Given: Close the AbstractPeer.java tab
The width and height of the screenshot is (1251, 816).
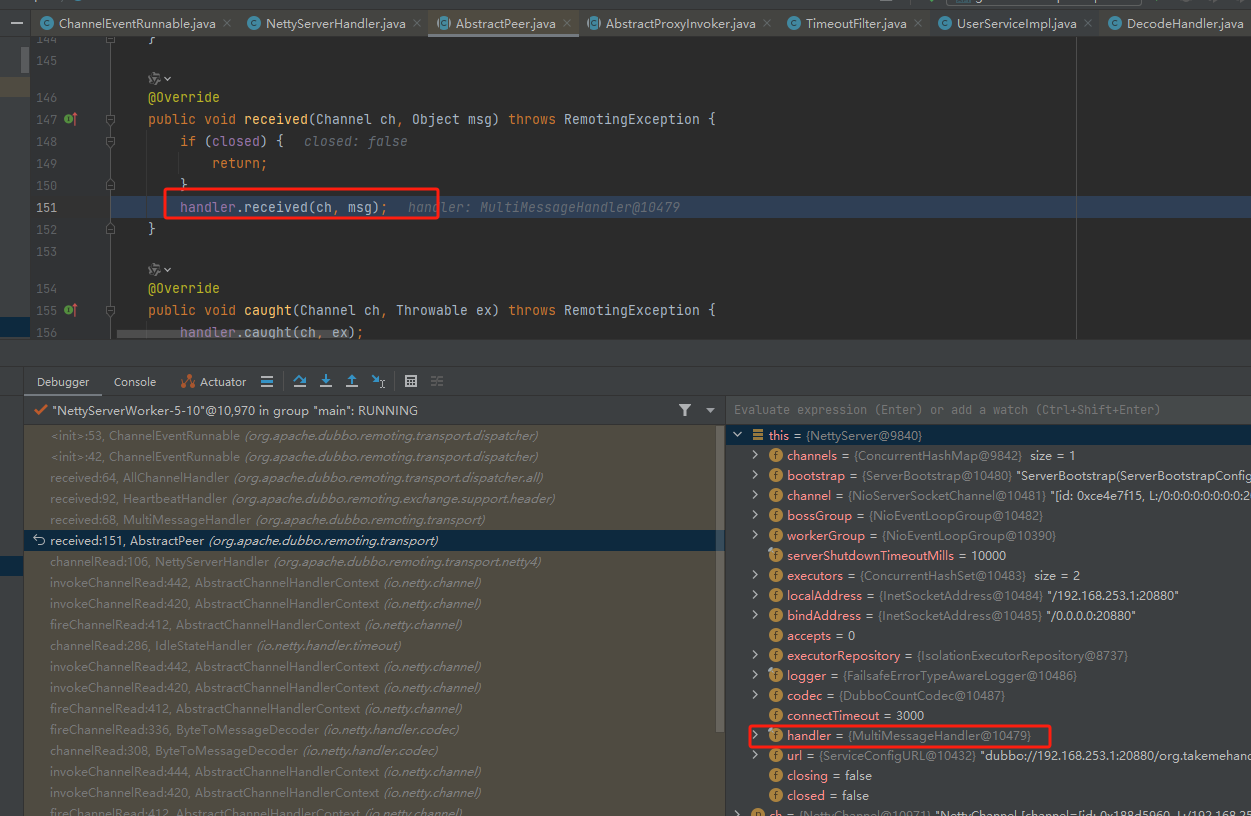Looking at the screenshot, I should [567, 23].
